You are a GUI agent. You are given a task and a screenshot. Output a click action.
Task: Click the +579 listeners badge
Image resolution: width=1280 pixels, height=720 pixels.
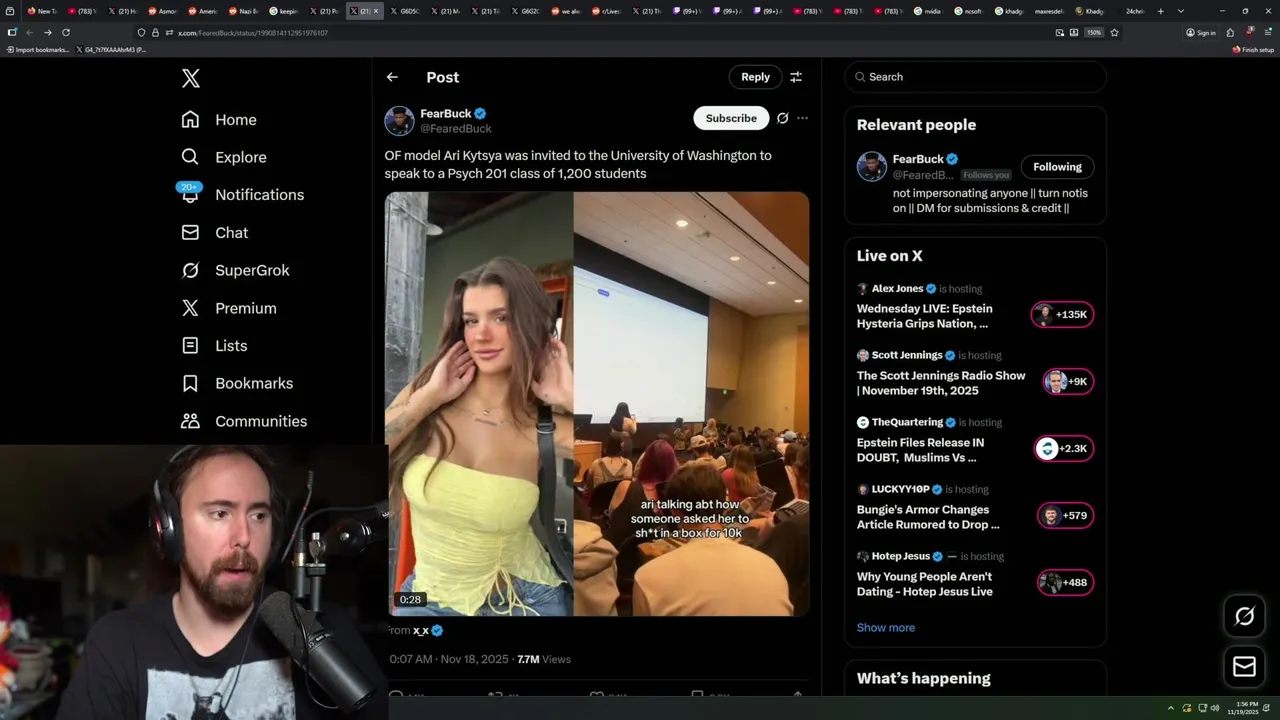point(1065,515)
